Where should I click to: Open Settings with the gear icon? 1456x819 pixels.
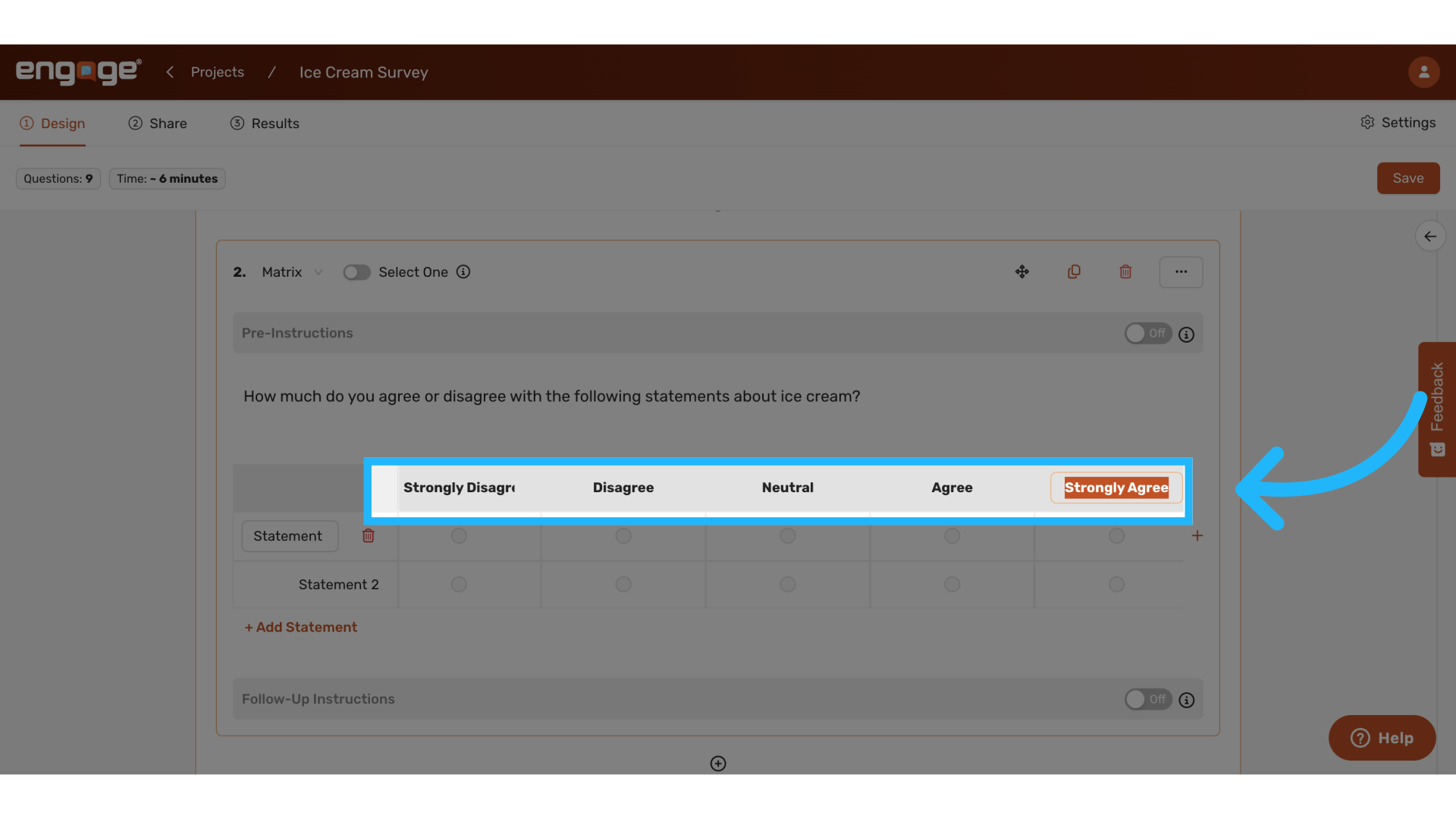[1398, 123]
